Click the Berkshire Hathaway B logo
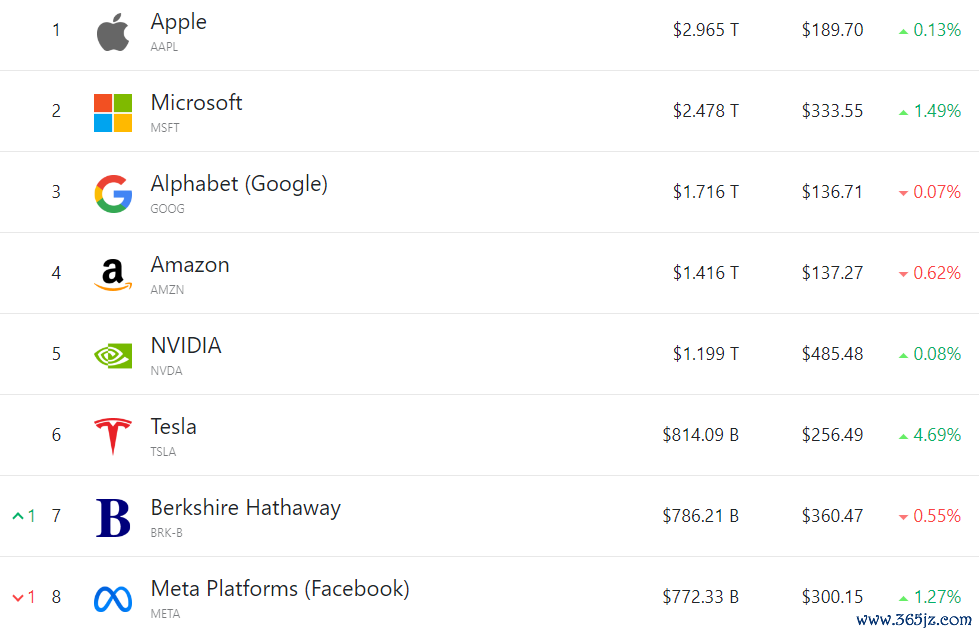The image size is (979, 635). coord(113,518)
